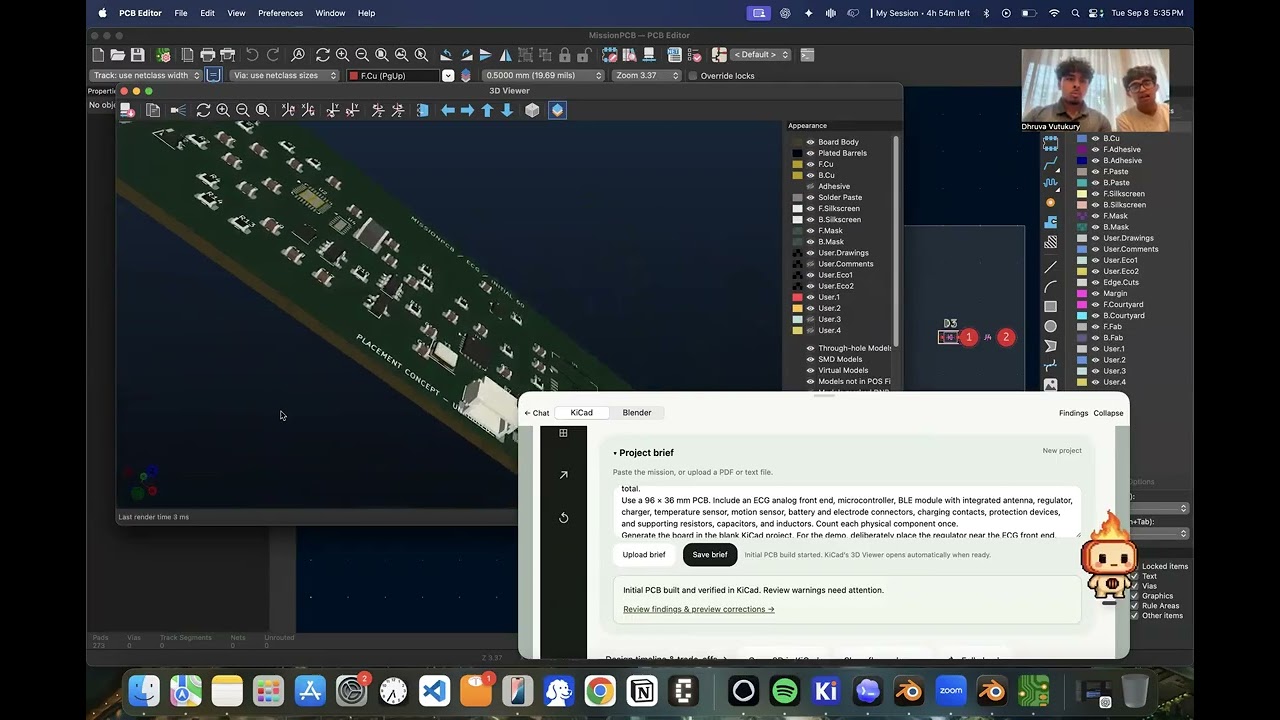Go back to Chat in the panel
The height and width of the screenshot is (720, 1280).
click(x=537, y=413)
